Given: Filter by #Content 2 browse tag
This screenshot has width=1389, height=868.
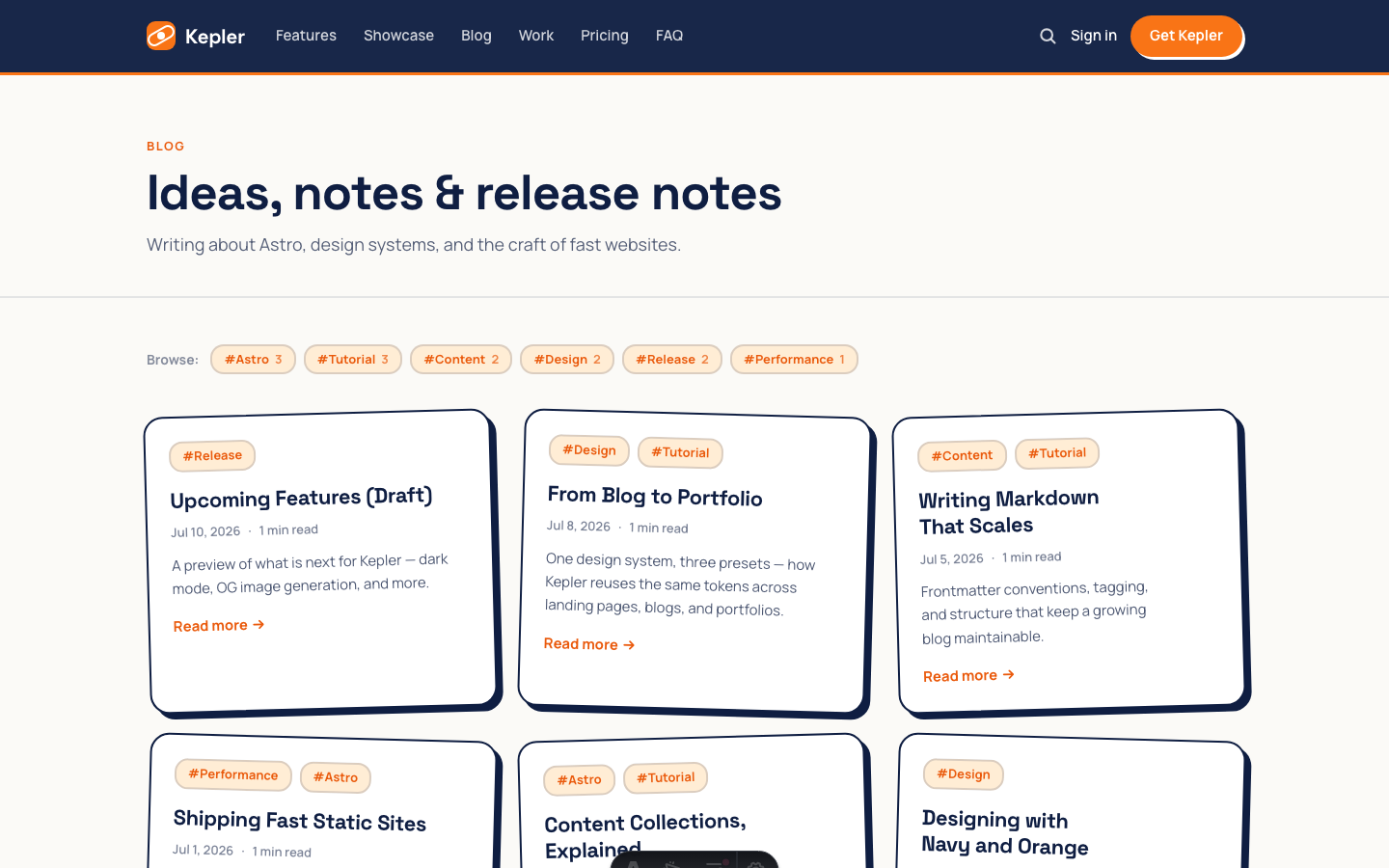Looking at the screenshot, I should coord(461,359).
